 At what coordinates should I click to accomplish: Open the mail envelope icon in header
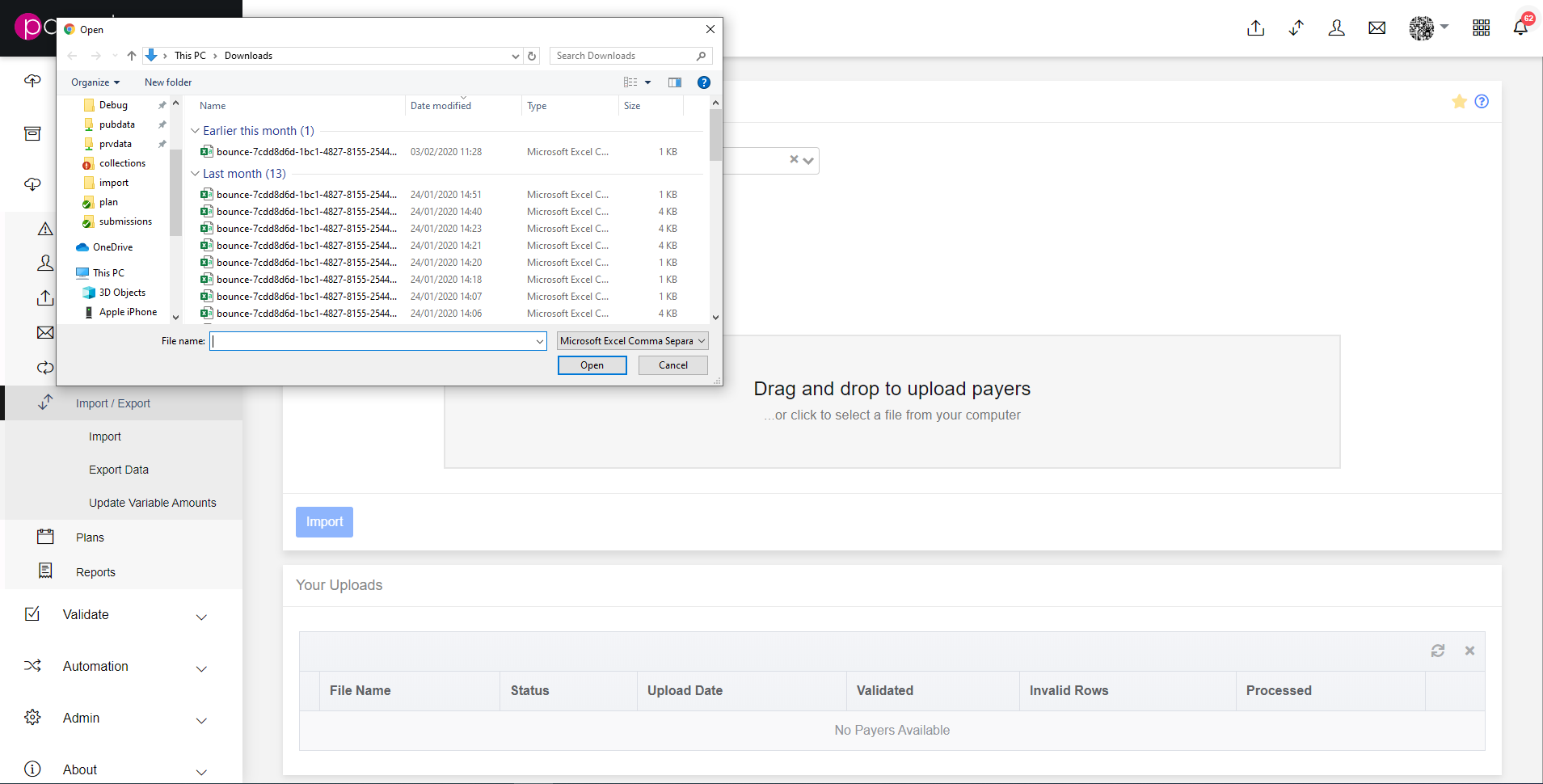point(1377,28)
